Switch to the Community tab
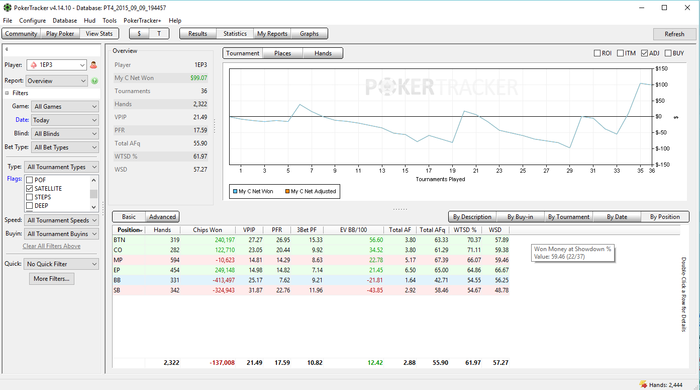This screenshot has height=390, width=700. click(x=21, y=33)
